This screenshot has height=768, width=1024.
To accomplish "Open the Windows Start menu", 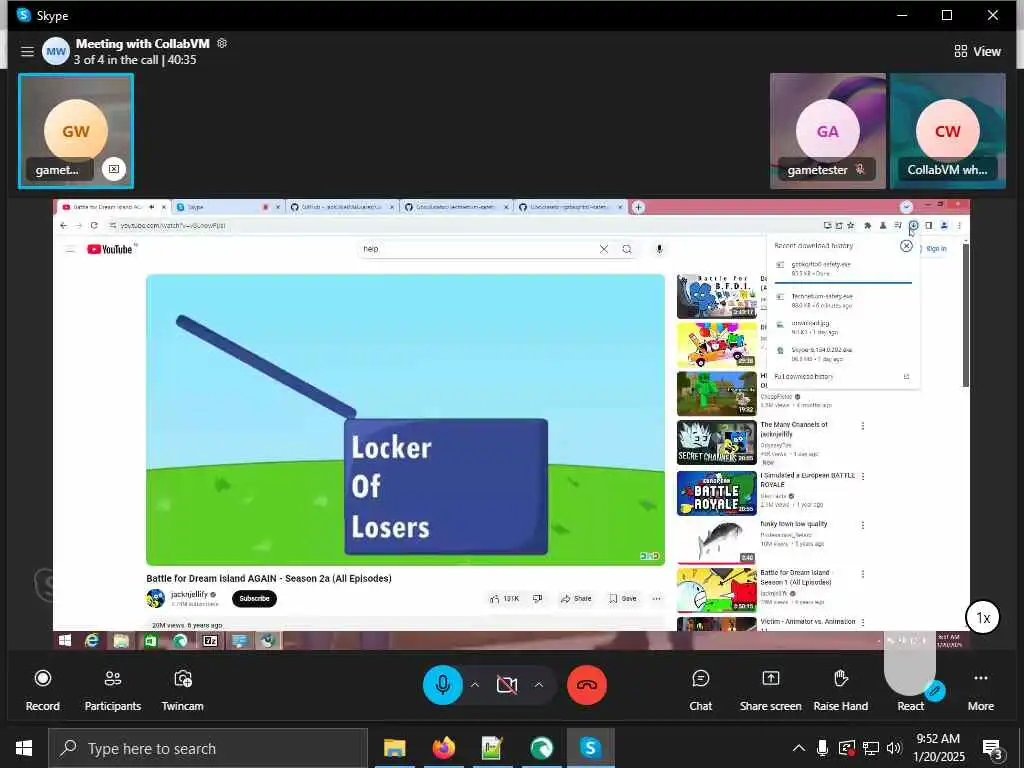I will pyautogui.click(x=24, y=748).
